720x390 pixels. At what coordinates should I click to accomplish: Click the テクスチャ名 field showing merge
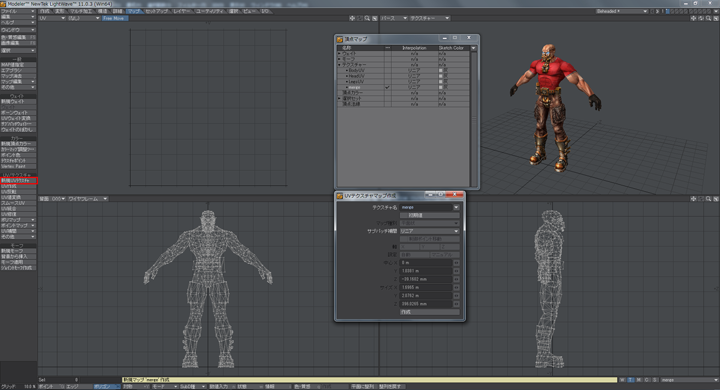[x=427, y=207]
